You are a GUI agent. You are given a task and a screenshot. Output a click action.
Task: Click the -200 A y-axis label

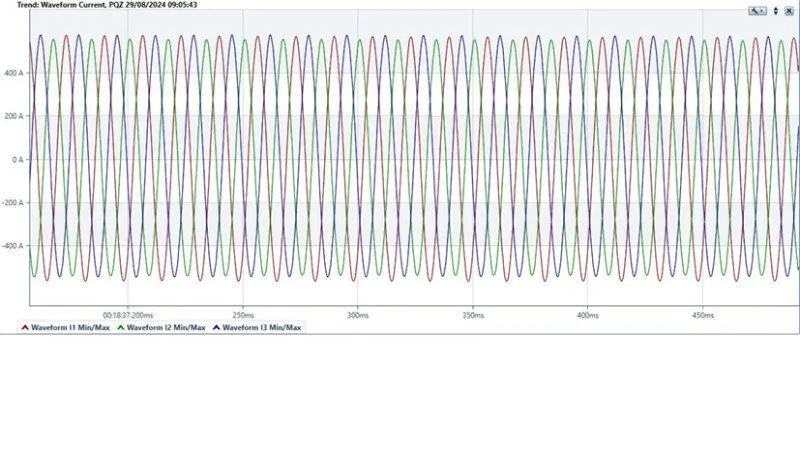[x=13, y=202]
